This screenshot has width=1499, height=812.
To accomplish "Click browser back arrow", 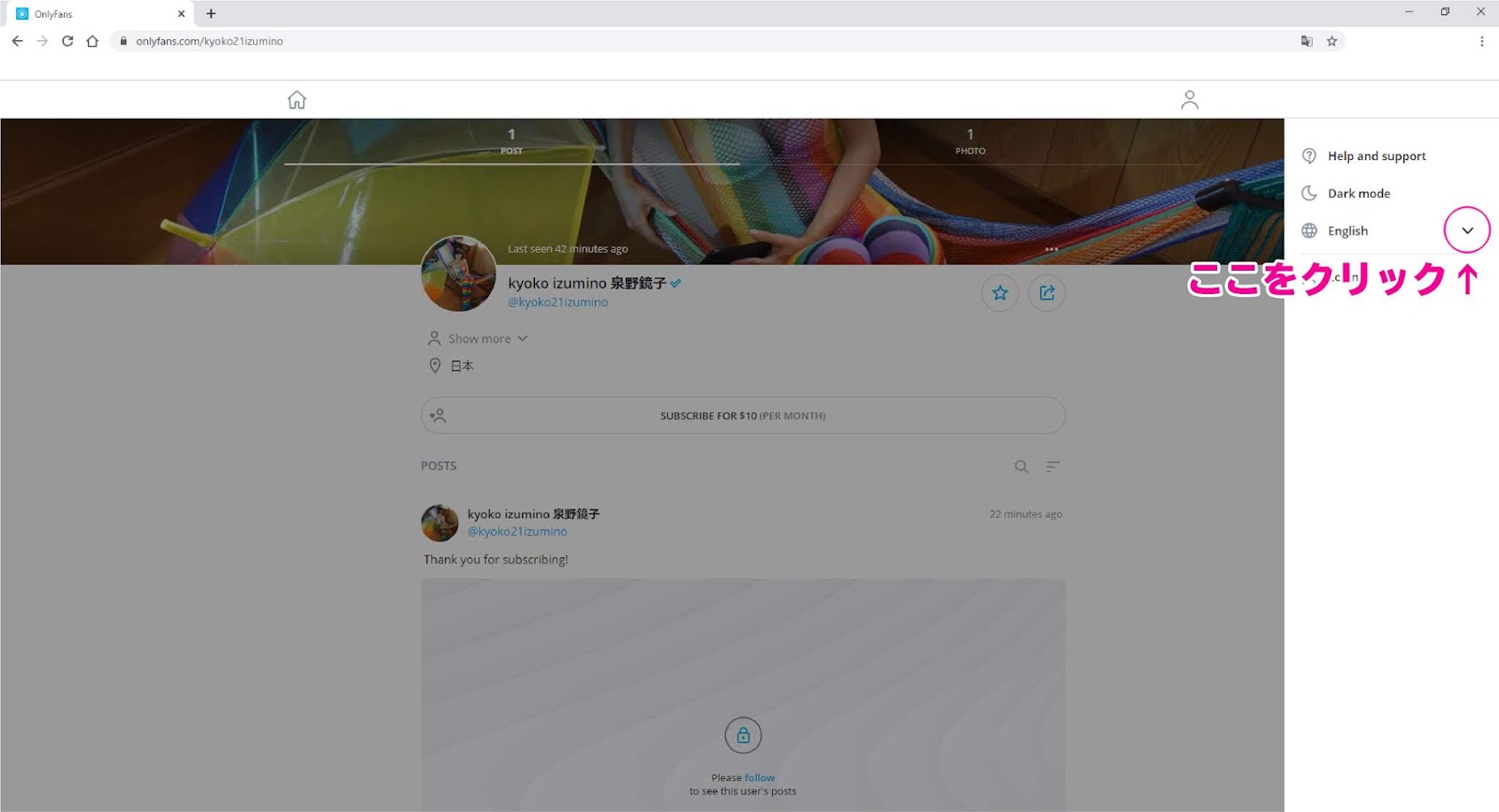I will point(17,41).
